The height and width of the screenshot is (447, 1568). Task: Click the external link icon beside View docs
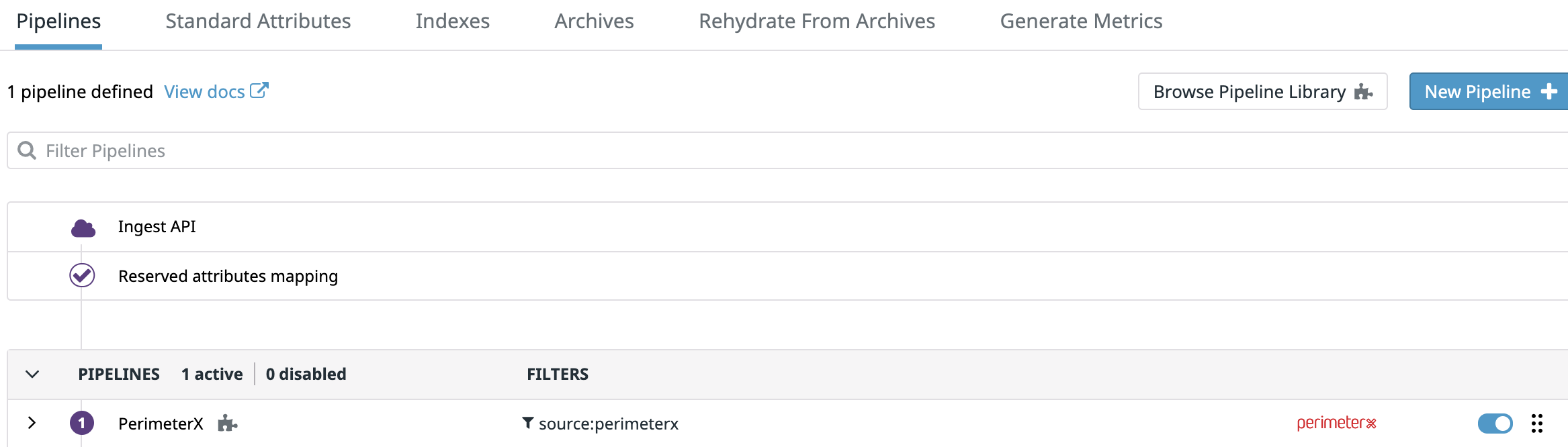click(259, 89)
